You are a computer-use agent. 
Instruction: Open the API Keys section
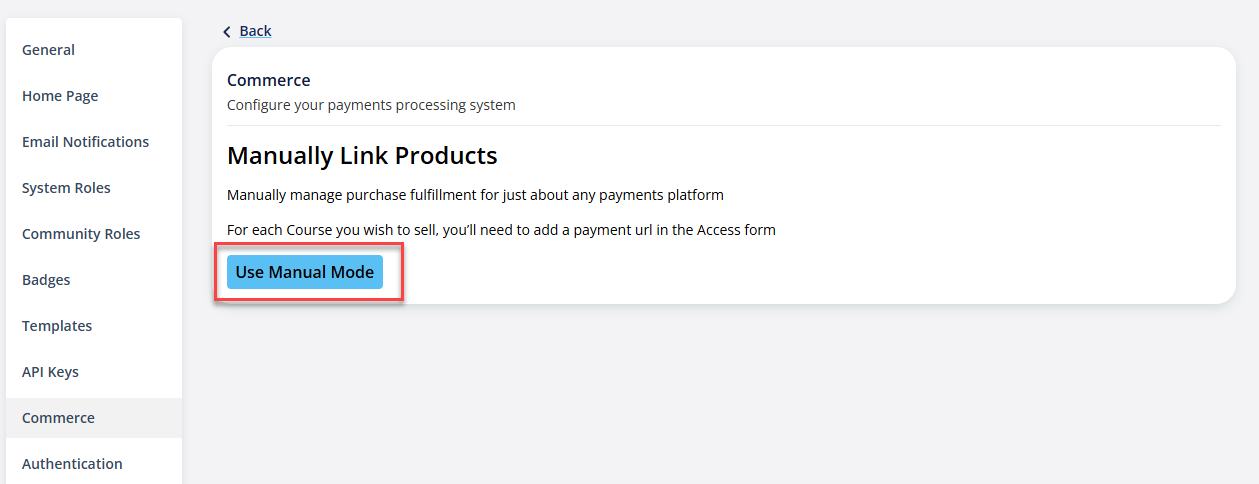tap(50, 372)
